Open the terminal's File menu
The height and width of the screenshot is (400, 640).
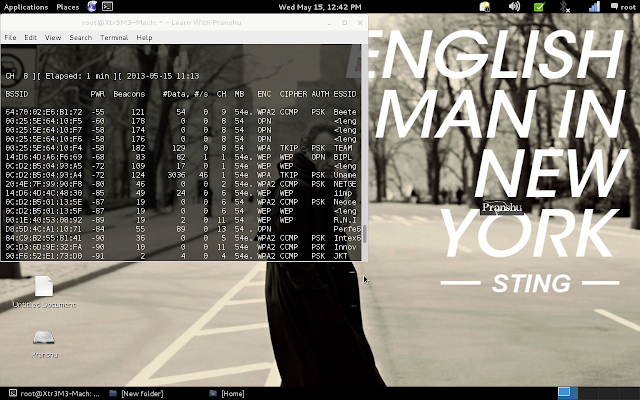click(x=10, y=37)
